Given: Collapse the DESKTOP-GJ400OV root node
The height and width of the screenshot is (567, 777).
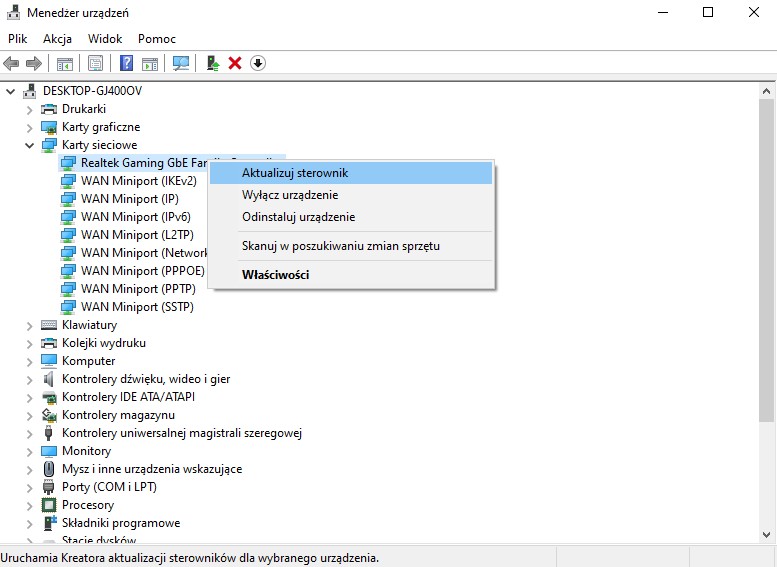Looking at the screenshot, I should coord(11,91).
